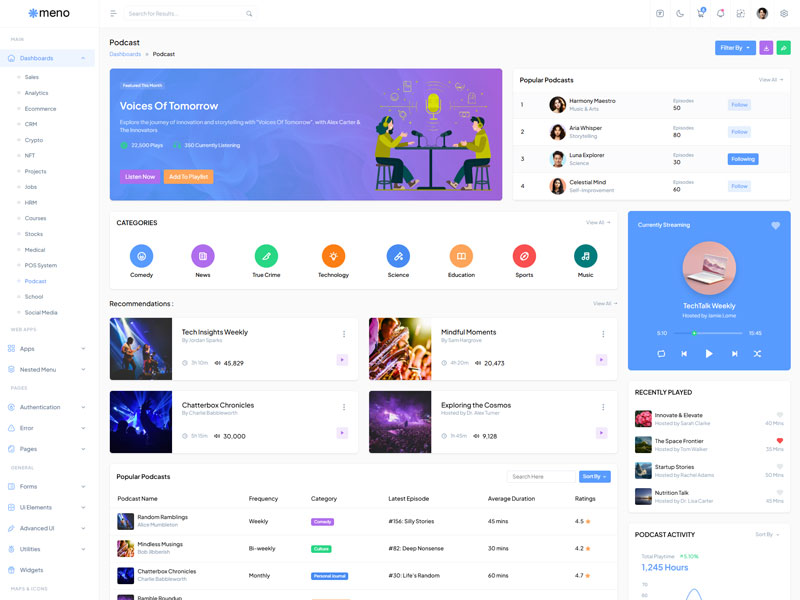Select the True Crime category icon
This screenshot has width=800, height=600.
tap(266, 255)
